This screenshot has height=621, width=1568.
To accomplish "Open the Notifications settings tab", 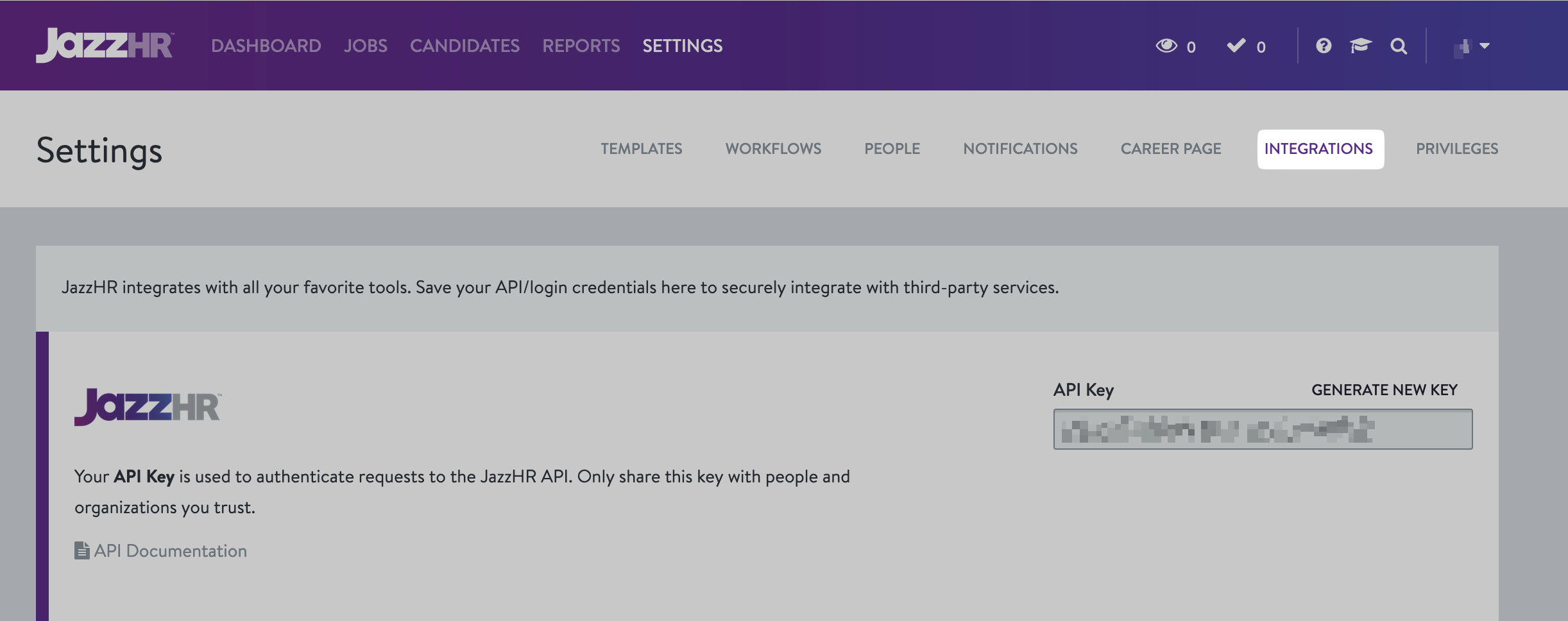I will coord(1020,149).
